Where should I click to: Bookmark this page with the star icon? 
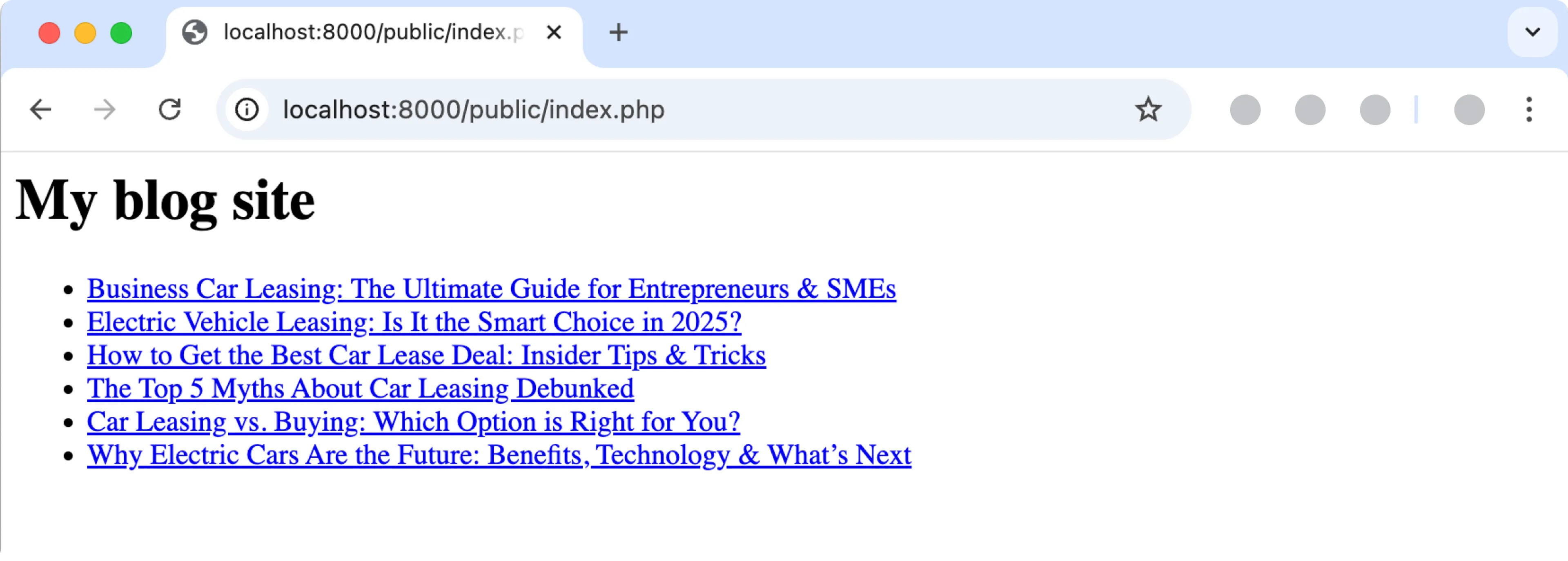coord(1147,109)
